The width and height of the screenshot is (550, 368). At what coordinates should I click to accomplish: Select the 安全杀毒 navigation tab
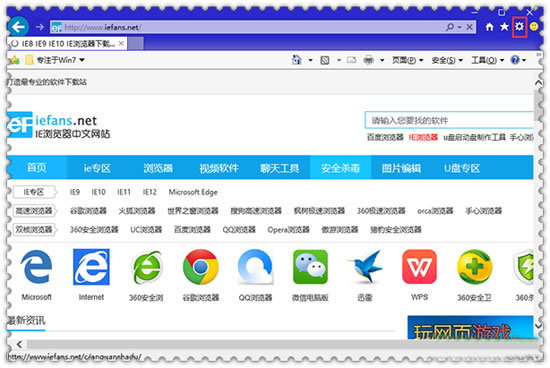coord(340,168)
